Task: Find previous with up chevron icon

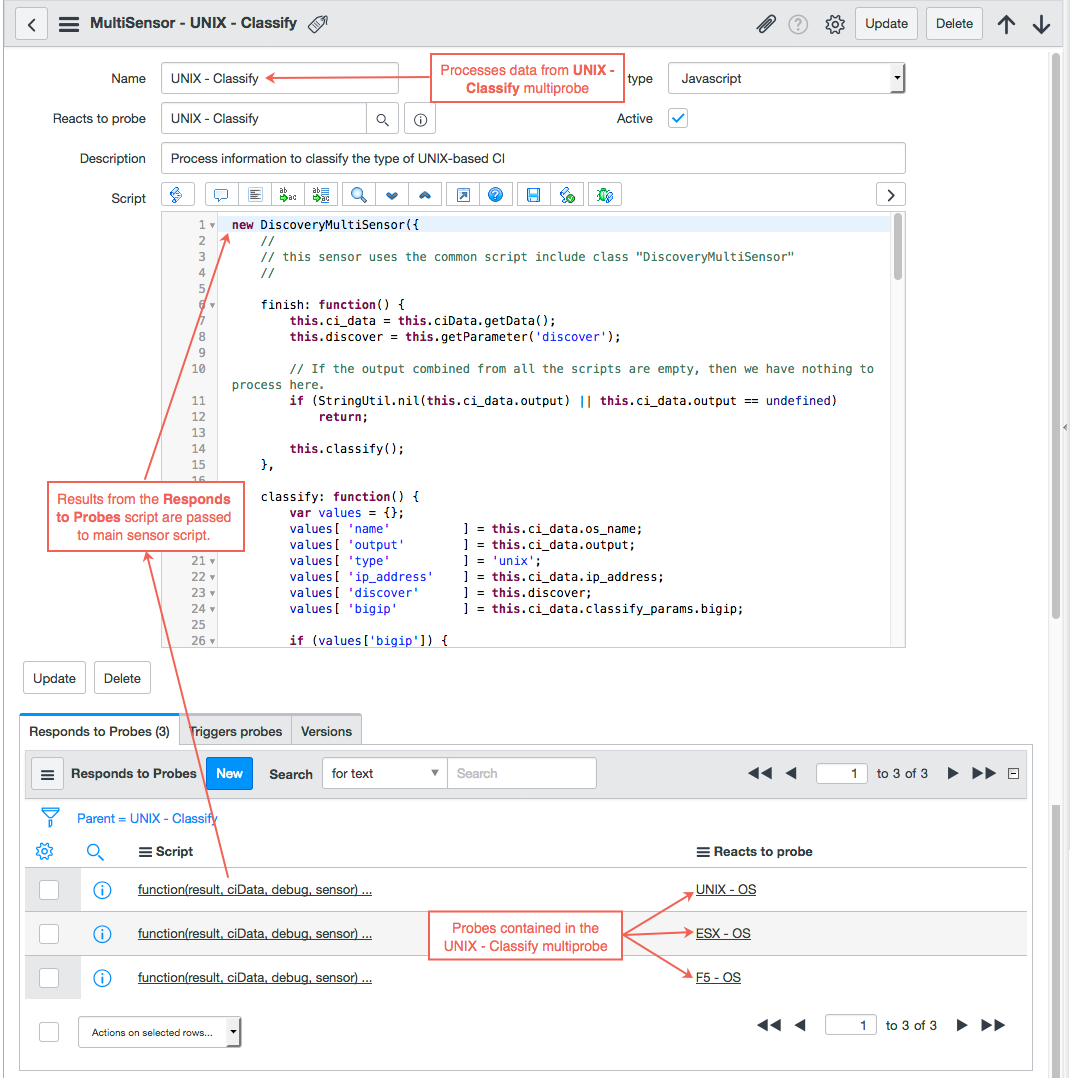Action: [x=425, y=195]
